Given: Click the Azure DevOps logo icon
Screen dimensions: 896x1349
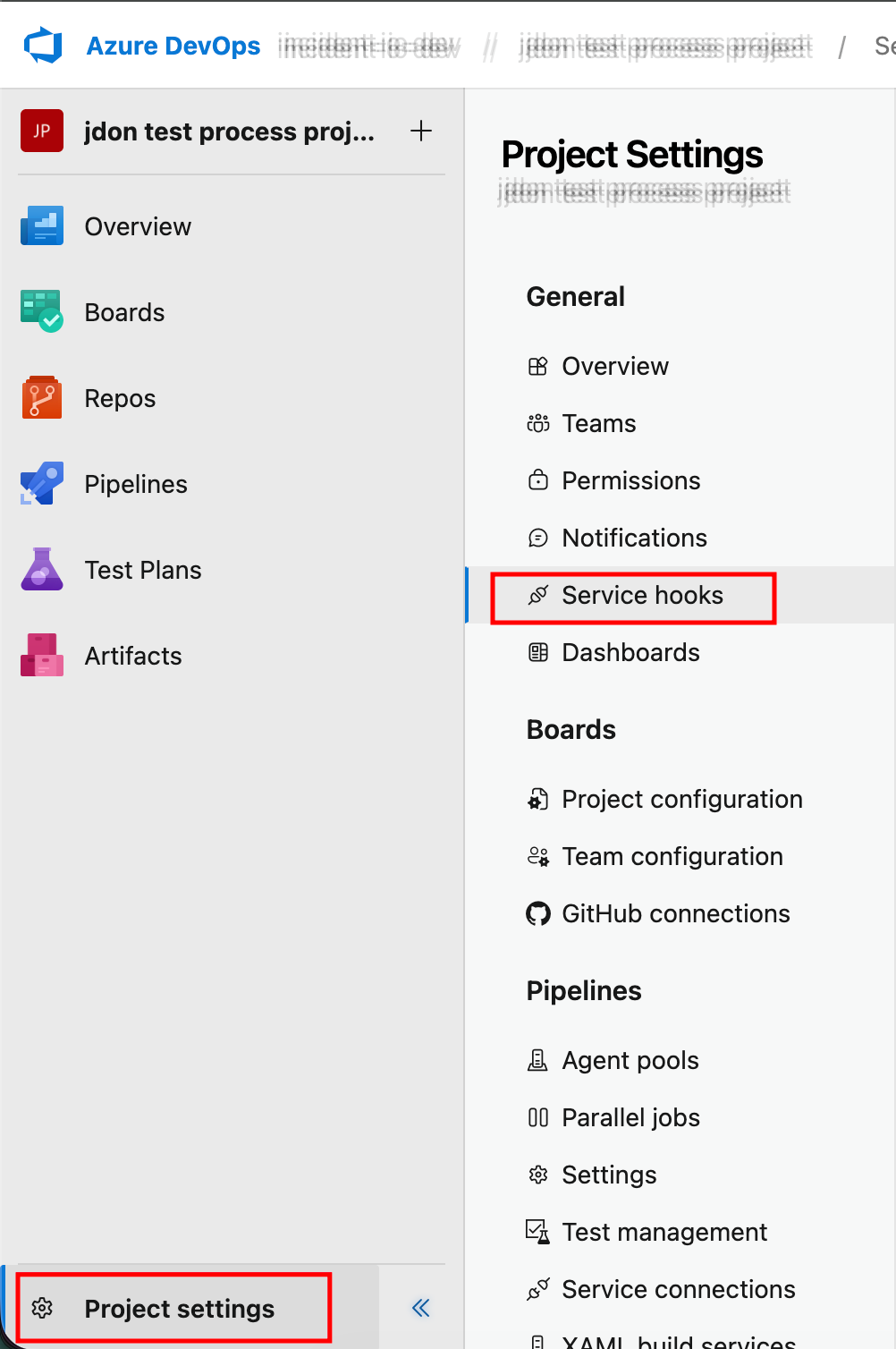Looking at the screenshot, I should coord(43,46).
